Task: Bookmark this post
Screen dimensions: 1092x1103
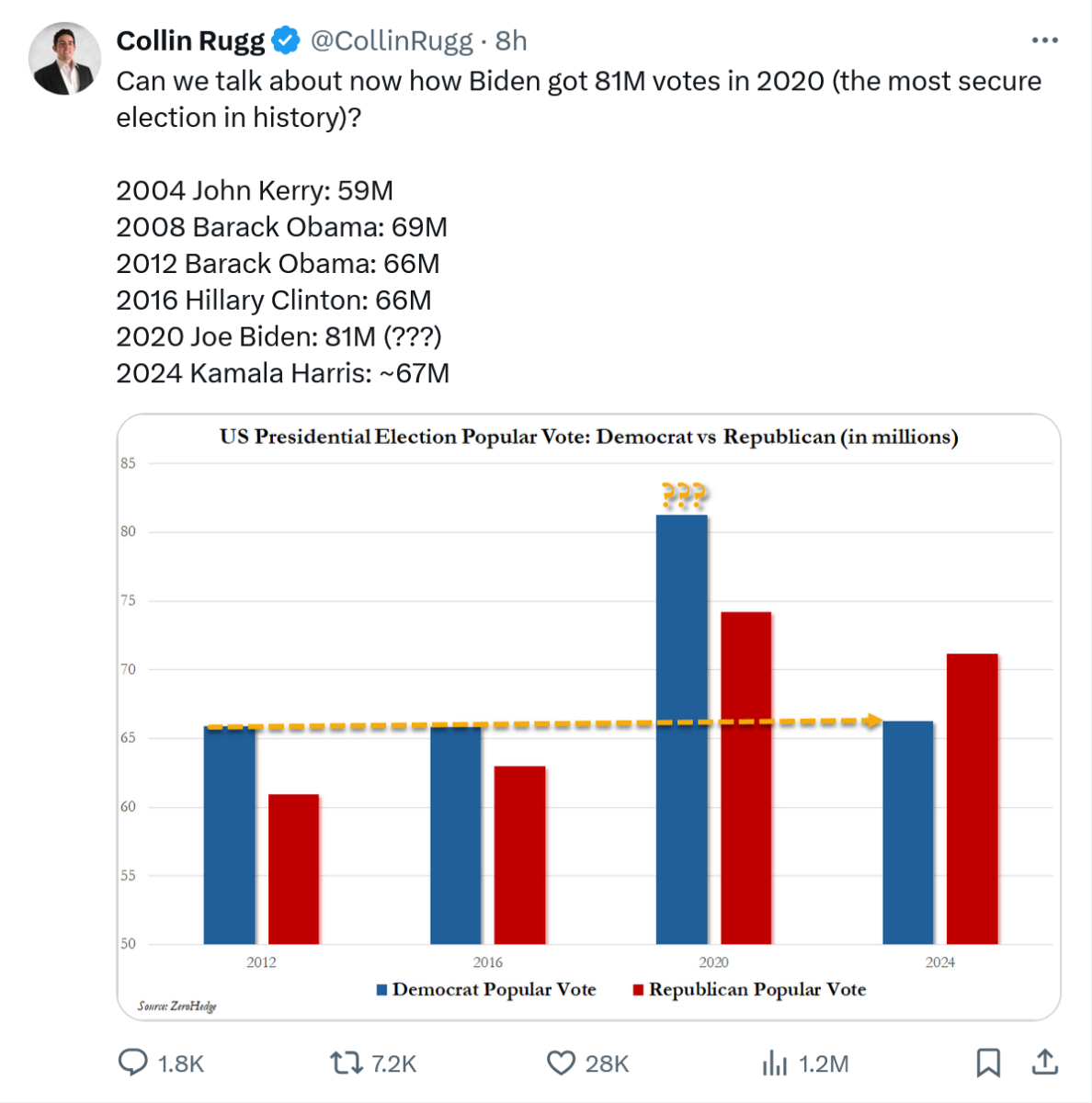Action: pos(988,1063)
